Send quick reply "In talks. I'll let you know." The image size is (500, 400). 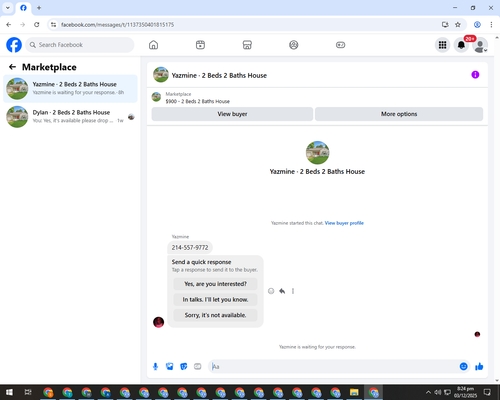[x=215, y=300]
